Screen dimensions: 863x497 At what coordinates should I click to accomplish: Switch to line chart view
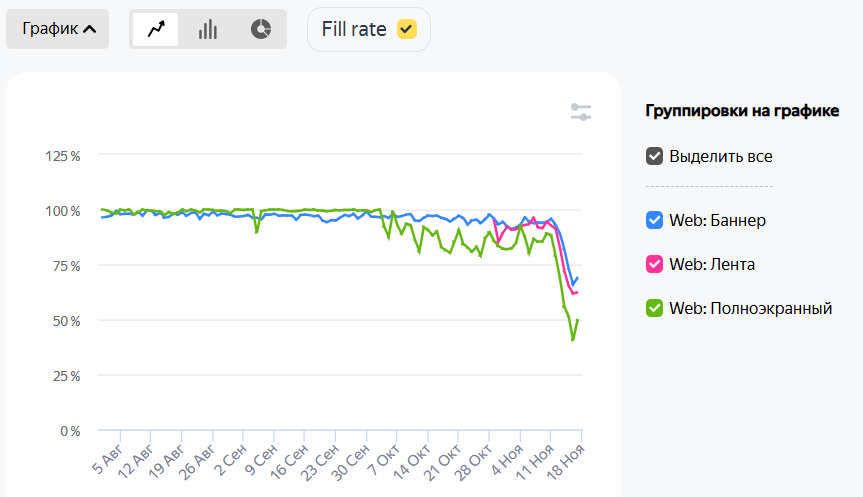pos(156,29)
